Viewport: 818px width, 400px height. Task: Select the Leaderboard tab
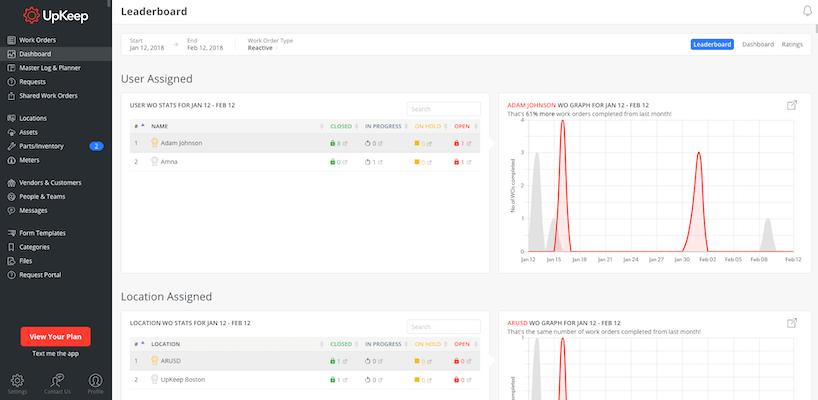point(713,44)
